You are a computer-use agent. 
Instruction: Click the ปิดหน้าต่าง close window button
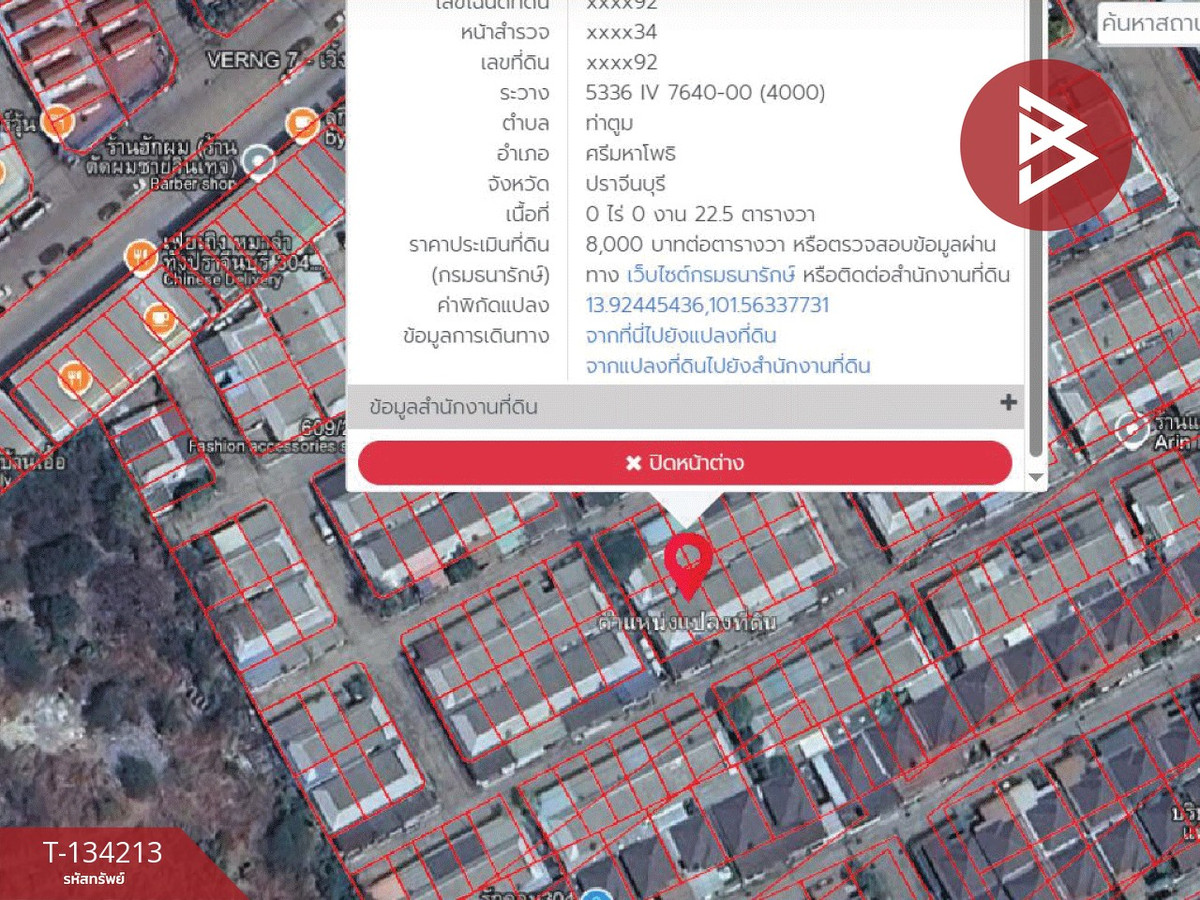(x=685, y=463)
